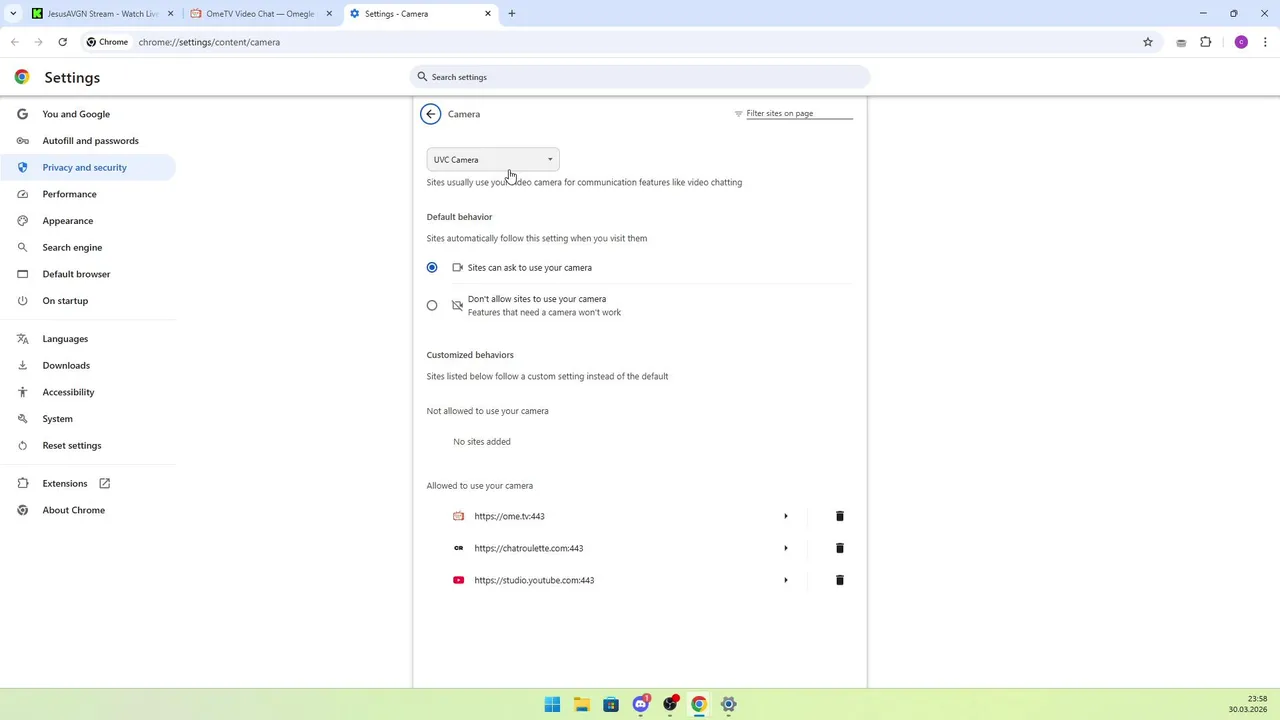Go back from Camera settings page

tap(431, 114)
